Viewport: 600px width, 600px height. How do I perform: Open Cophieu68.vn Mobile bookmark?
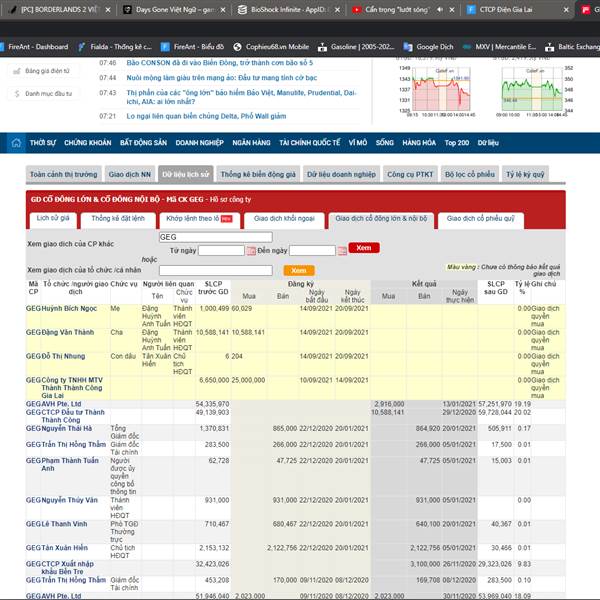point(271,47)
